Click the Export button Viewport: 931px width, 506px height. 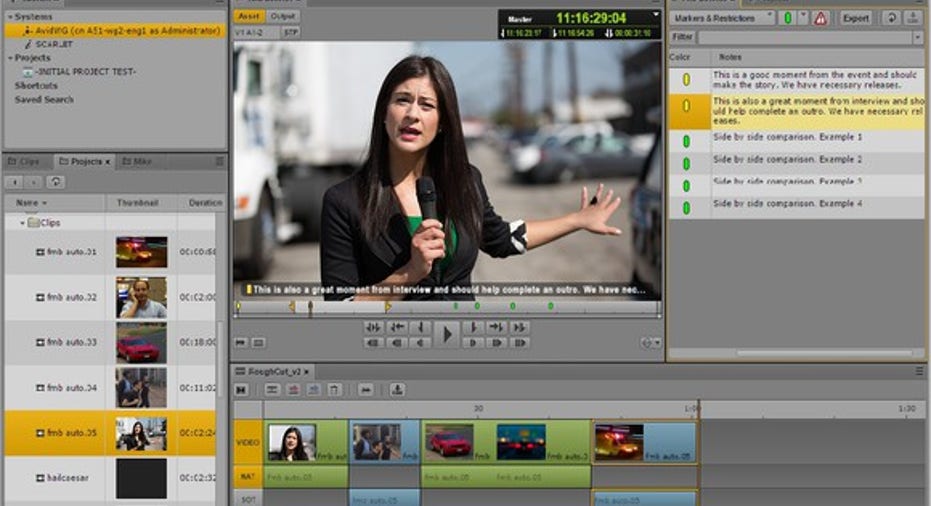855,18
